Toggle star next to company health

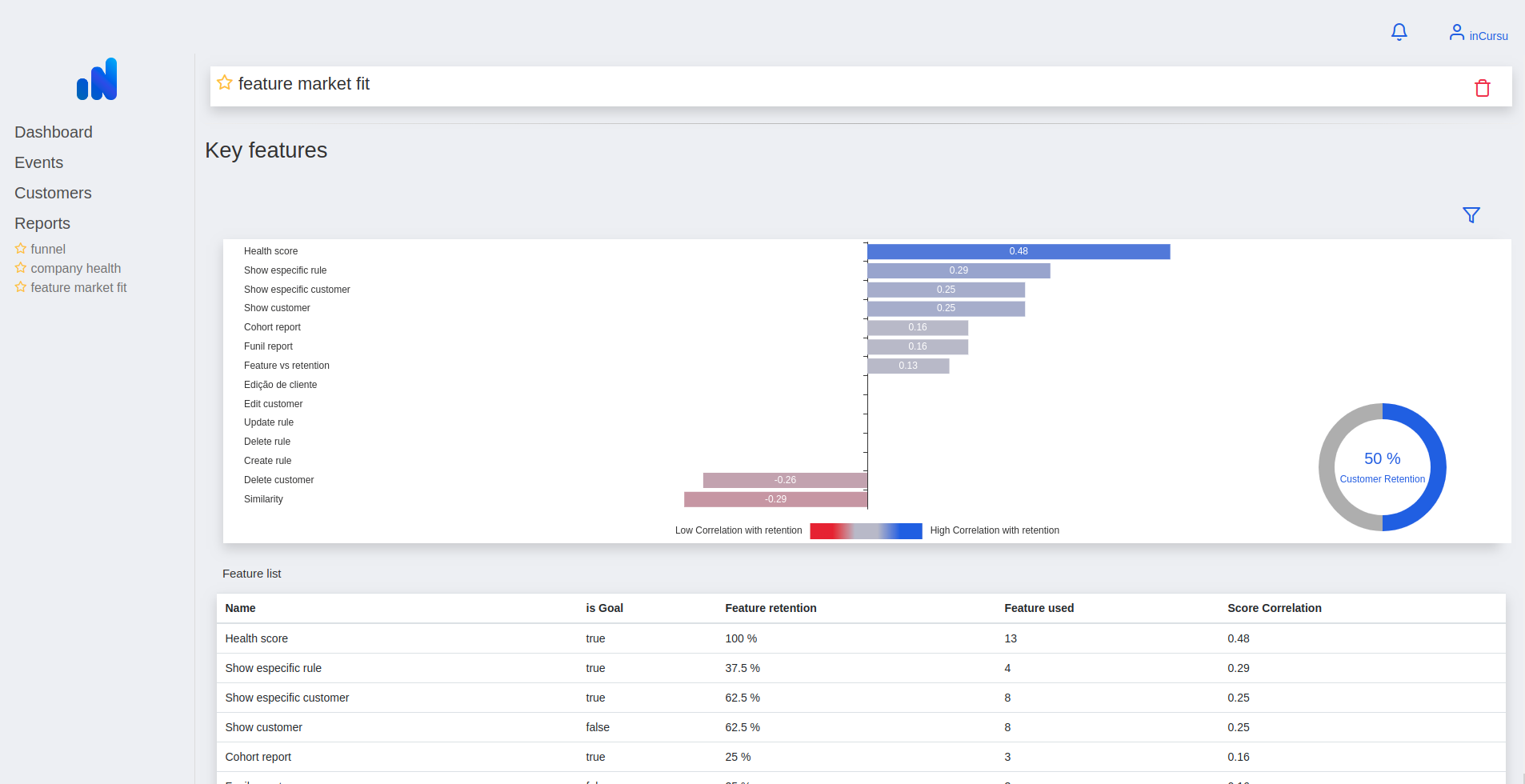[x=21, y=268]
